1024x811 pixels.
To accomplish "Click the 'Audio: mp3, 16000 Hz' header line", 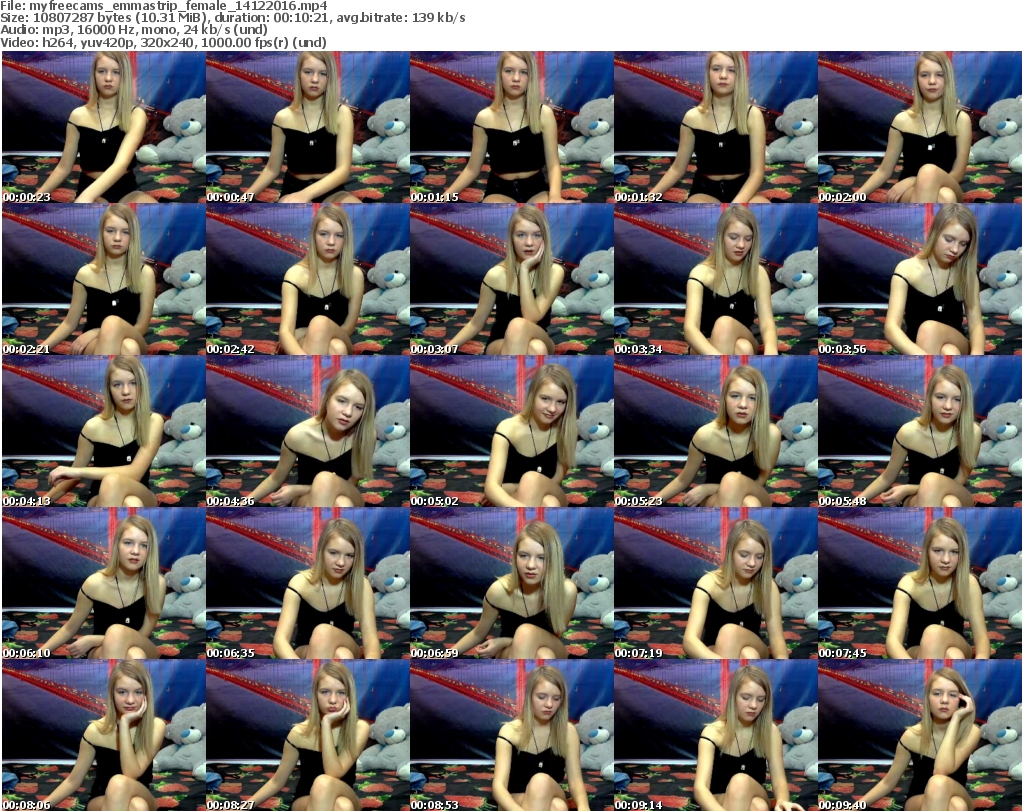I will click(134, 30).
